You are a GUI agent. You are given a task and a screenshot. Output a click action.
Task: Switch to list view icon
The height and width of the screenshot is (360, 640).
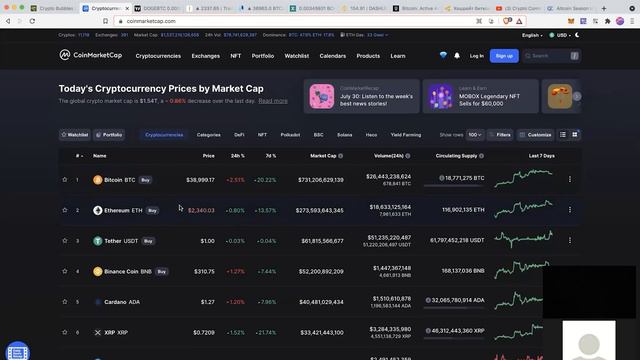click(x=563, y=135)
